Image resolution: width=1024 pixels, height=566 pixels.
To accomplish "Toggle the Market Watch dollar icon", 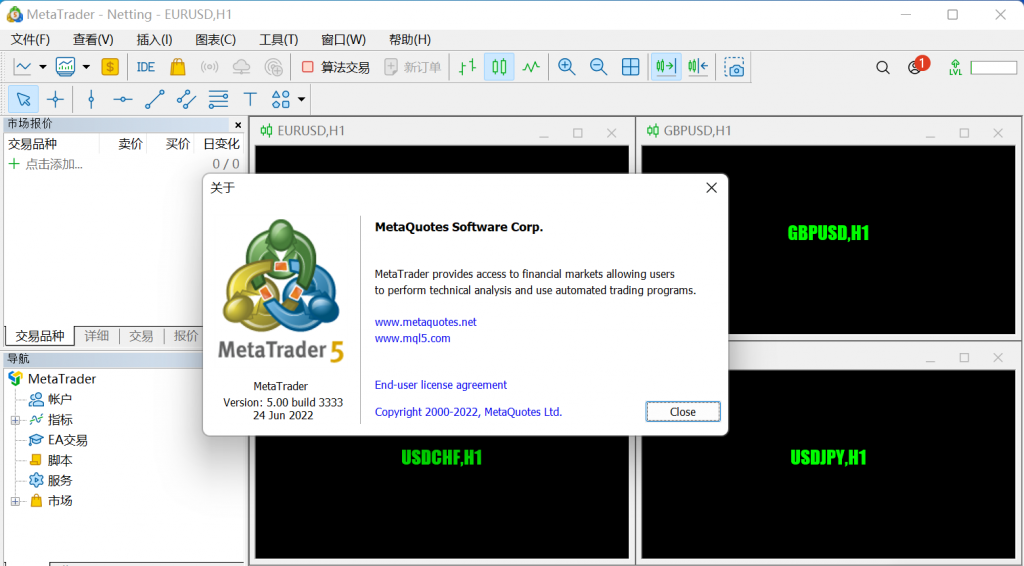I will coord(110,67).
